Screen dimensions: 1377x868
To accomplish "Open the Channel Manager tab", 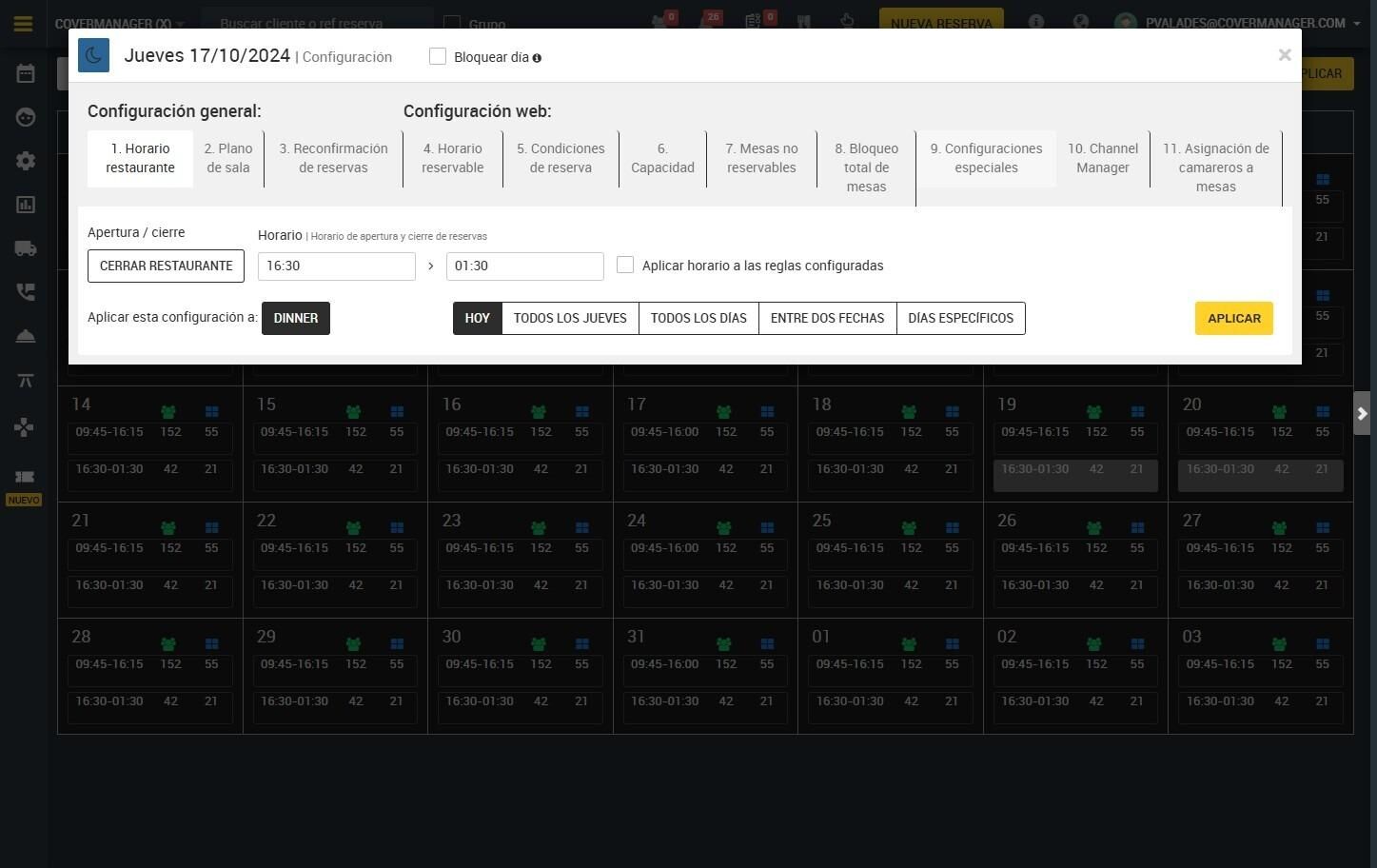I will pos(1103,158).
